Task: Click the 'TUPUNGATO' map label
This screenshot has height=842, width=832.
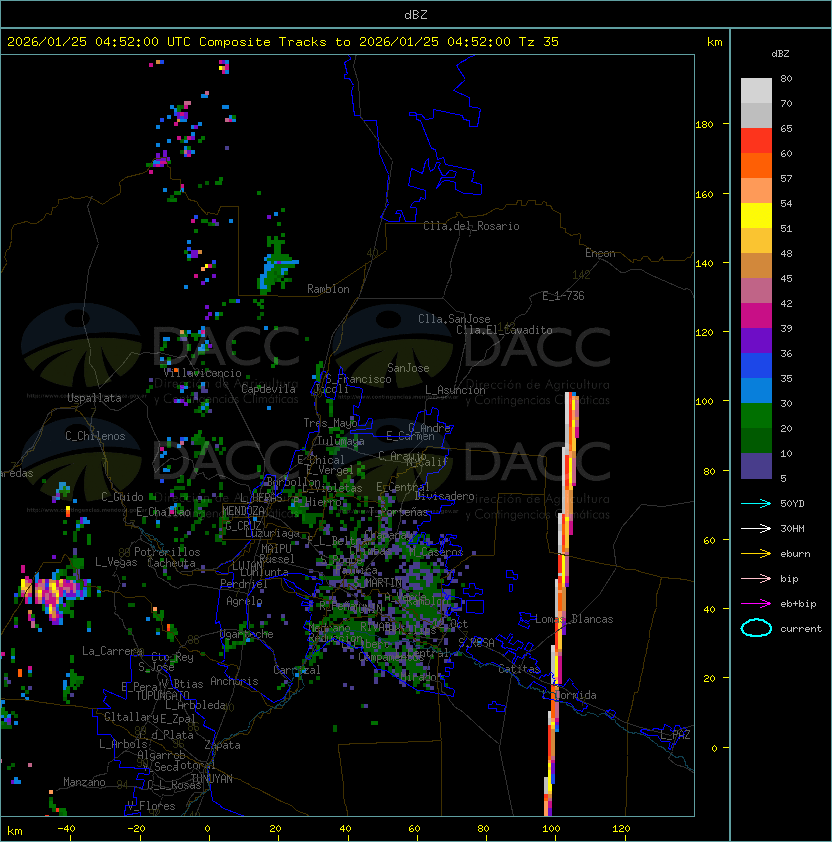Action: [x=162, y=696]
